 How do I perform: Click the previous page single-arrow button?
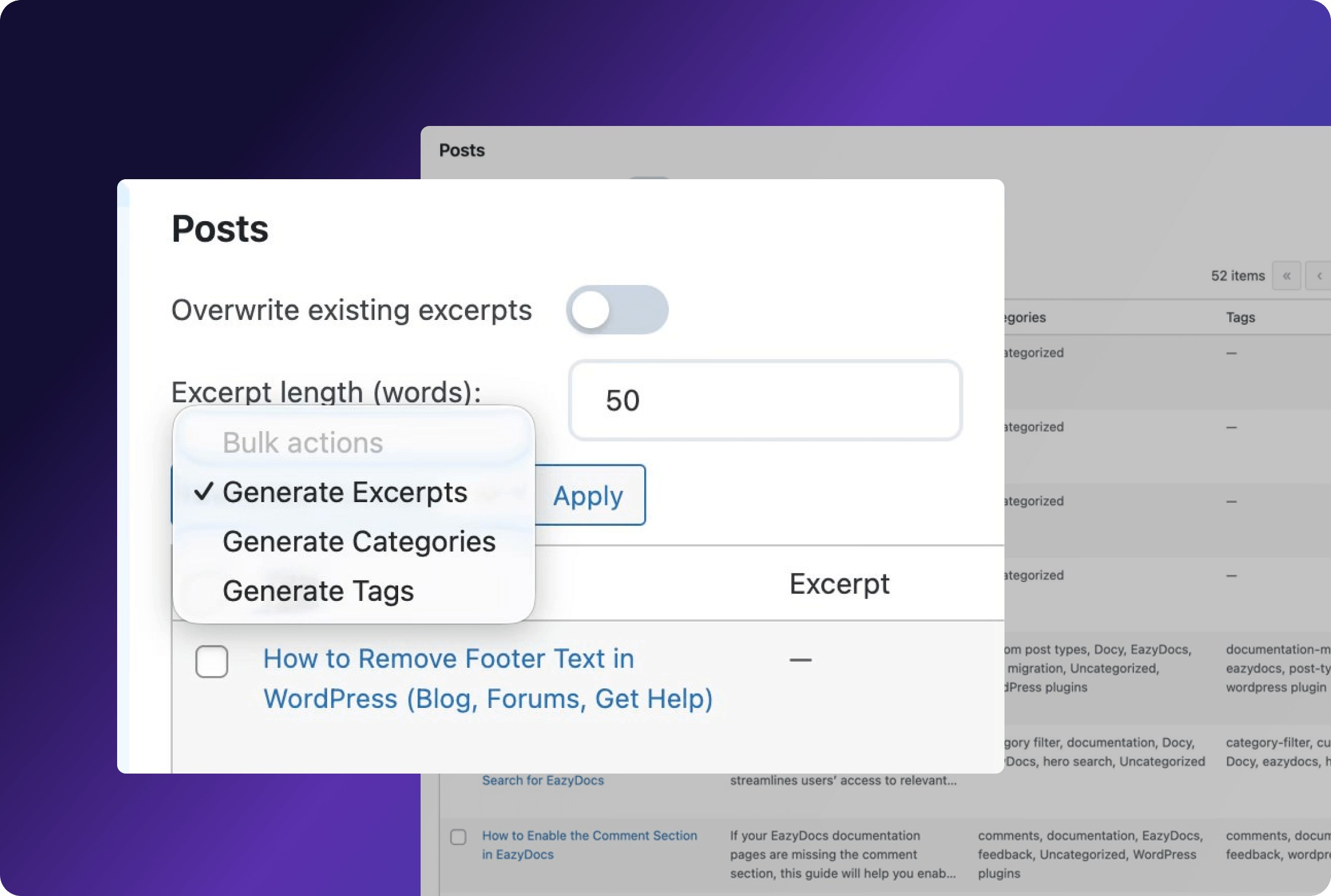click(1319, 276)
